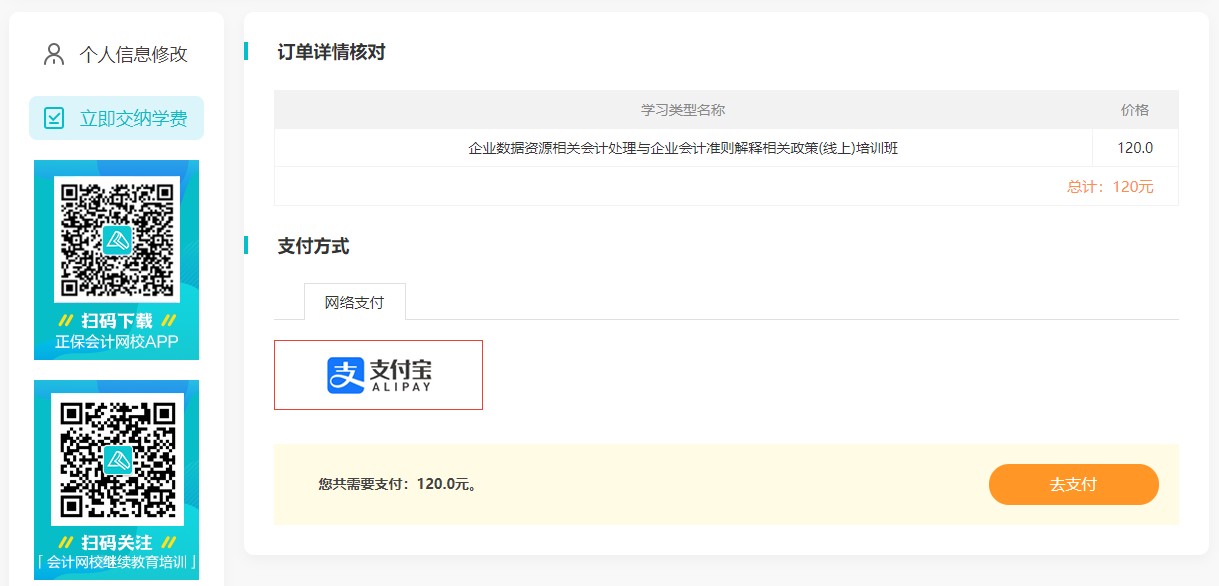Switch to the 网络支付 tab
Screen dimensions: 1219x586
pos(354,302)
